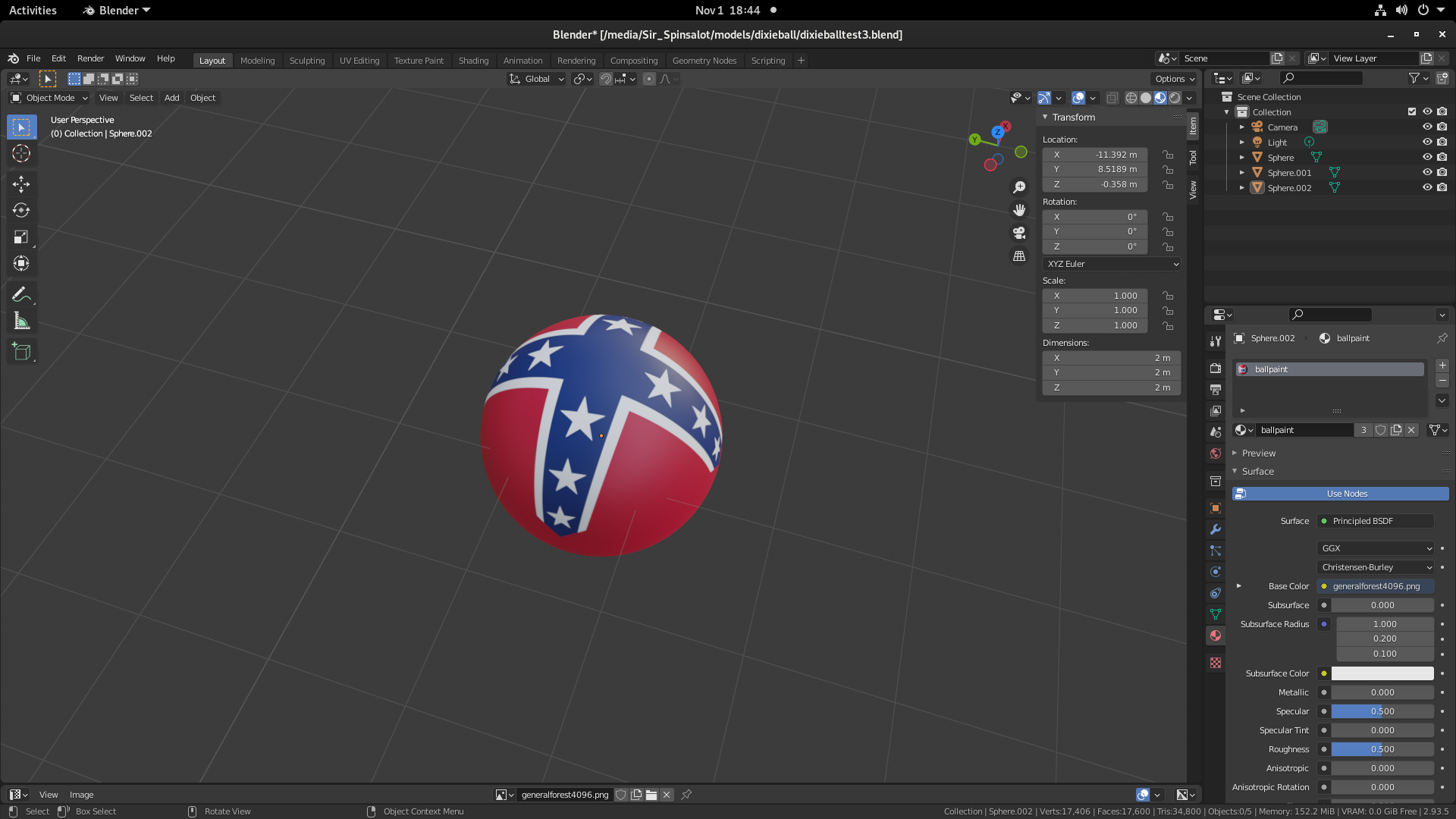Select the Scale tool
Image resolution: width=1456 pixels, height=819 pixels.
pyautogui.click(x=21, y=237)
